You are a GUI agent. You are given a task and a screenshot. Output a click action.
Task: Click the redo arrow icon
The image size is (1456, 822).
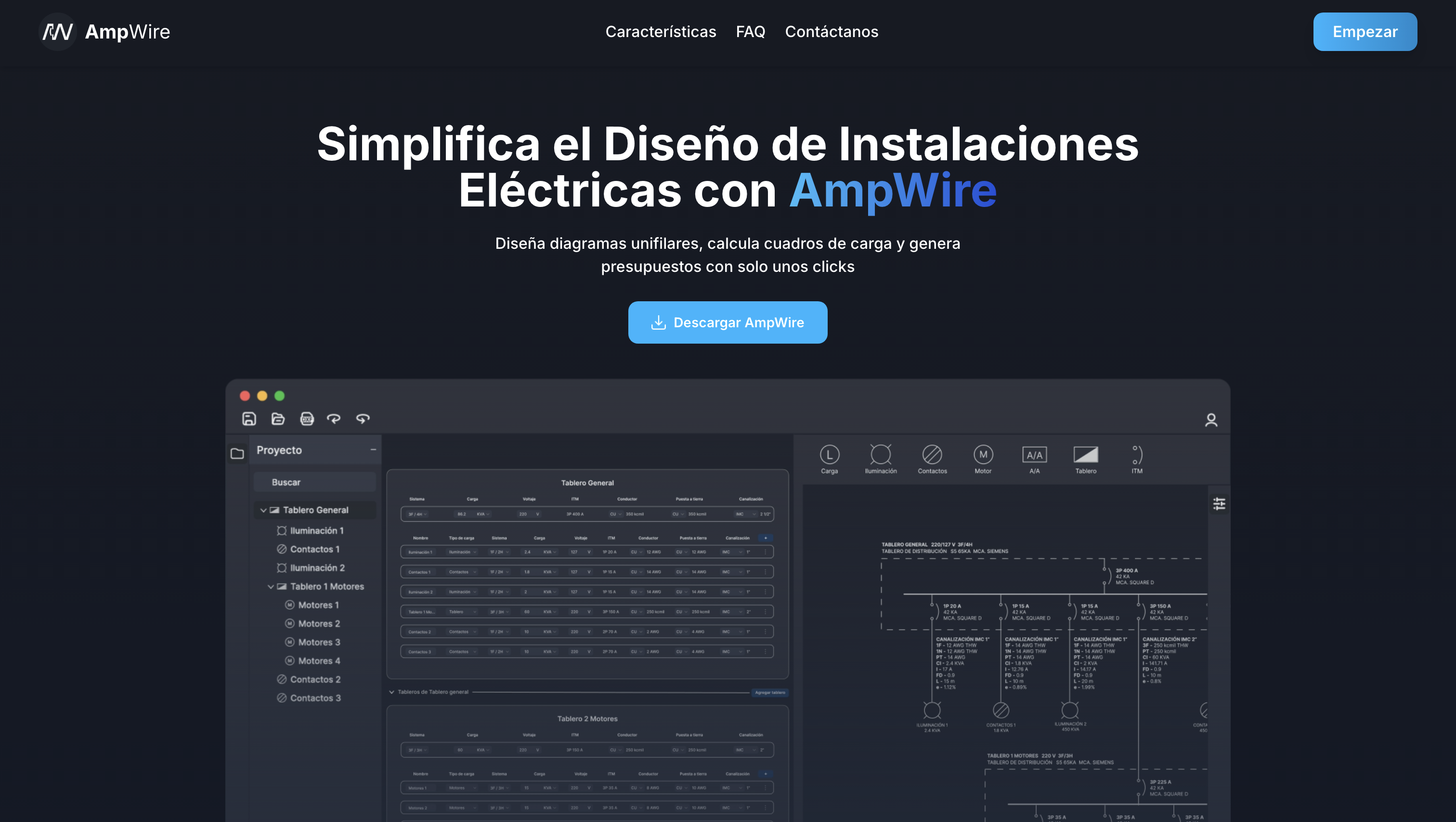click(363, 419)
